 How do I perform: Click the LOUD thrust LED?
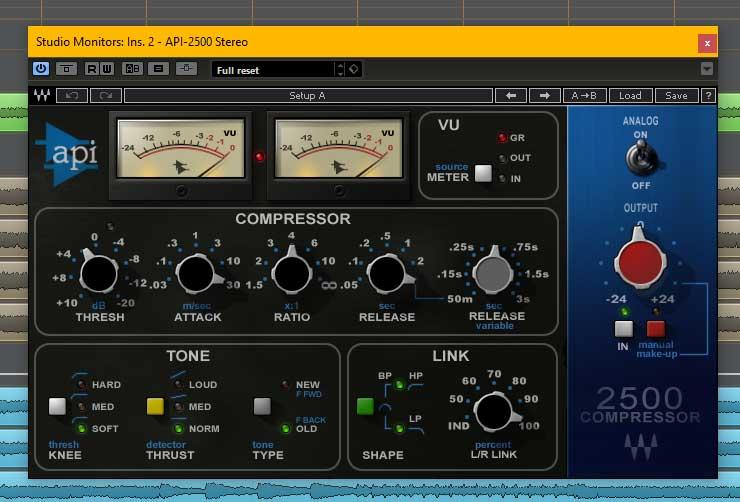(179, 385)
